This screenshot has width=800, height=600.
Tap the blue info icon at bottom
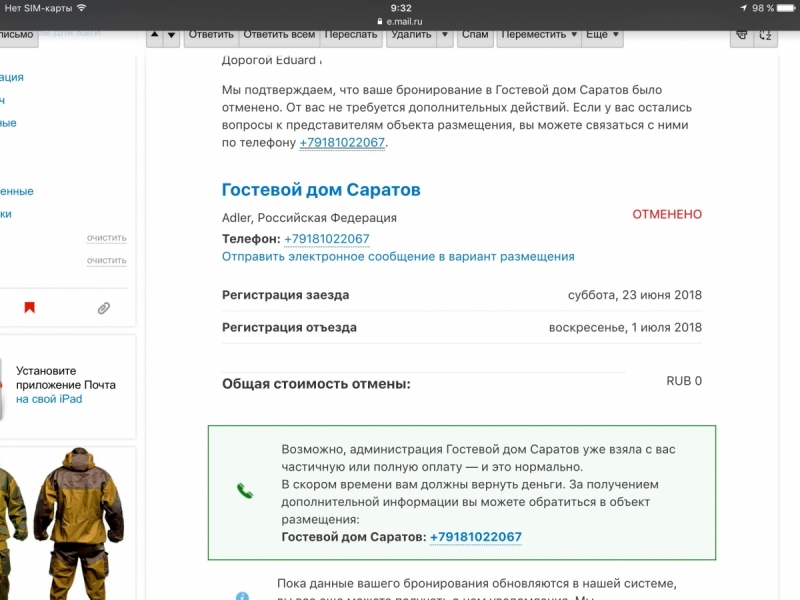(x=242, y=595)
